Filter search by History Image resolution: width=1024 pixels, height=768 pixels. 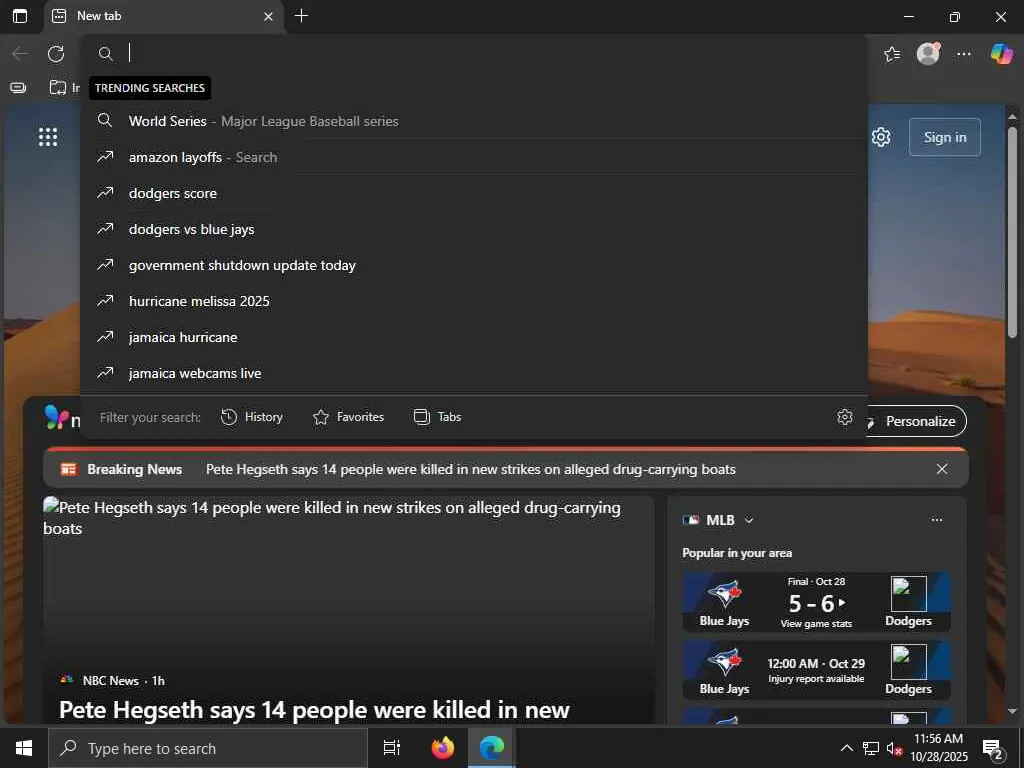click(252, 417)
